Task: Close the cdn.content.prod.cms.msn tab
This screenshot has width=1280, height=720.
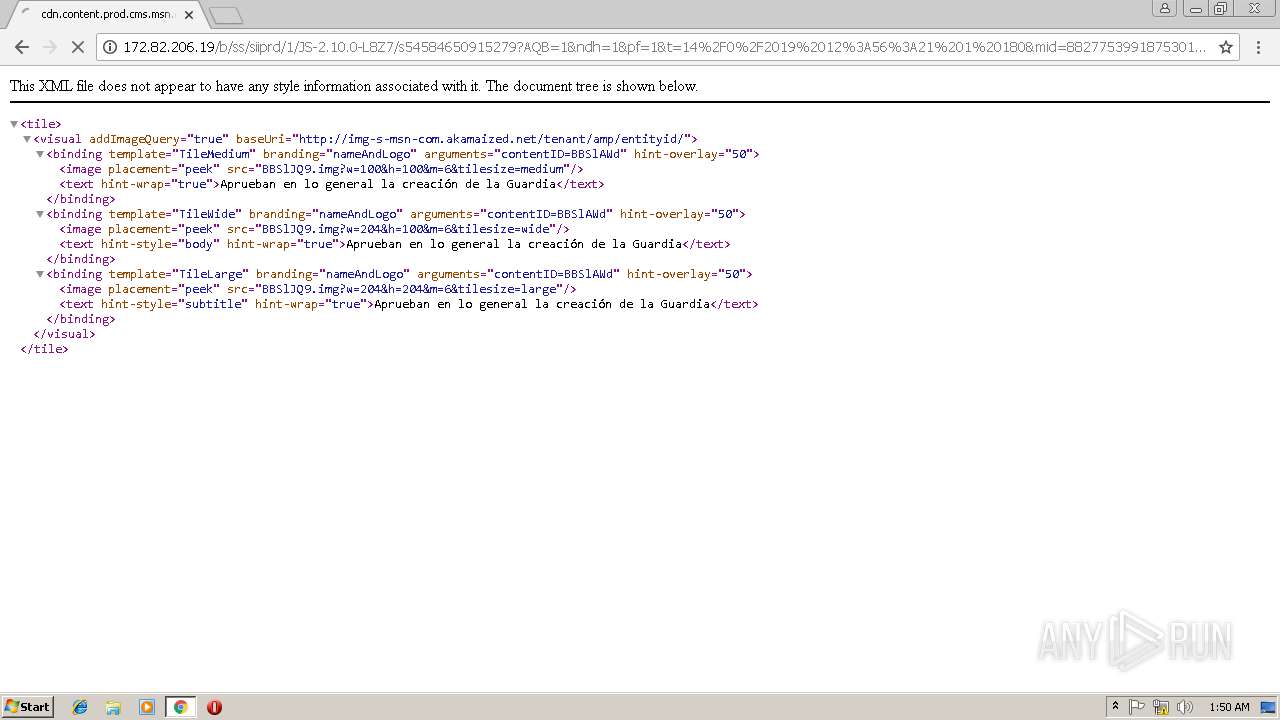Action: [189, 15]
